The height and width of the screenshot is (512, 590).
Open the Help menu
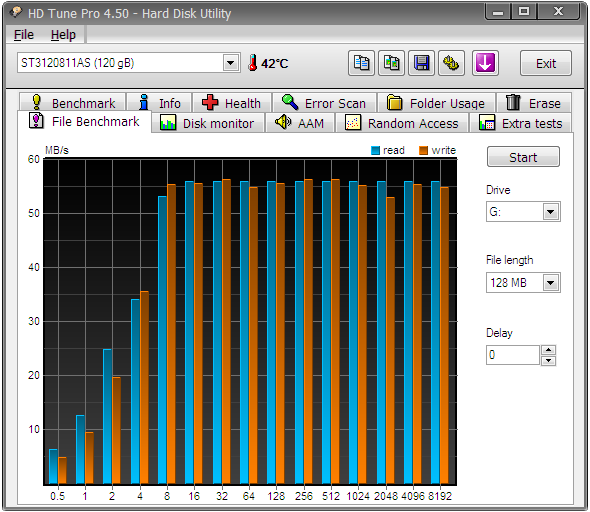(63, 35)
